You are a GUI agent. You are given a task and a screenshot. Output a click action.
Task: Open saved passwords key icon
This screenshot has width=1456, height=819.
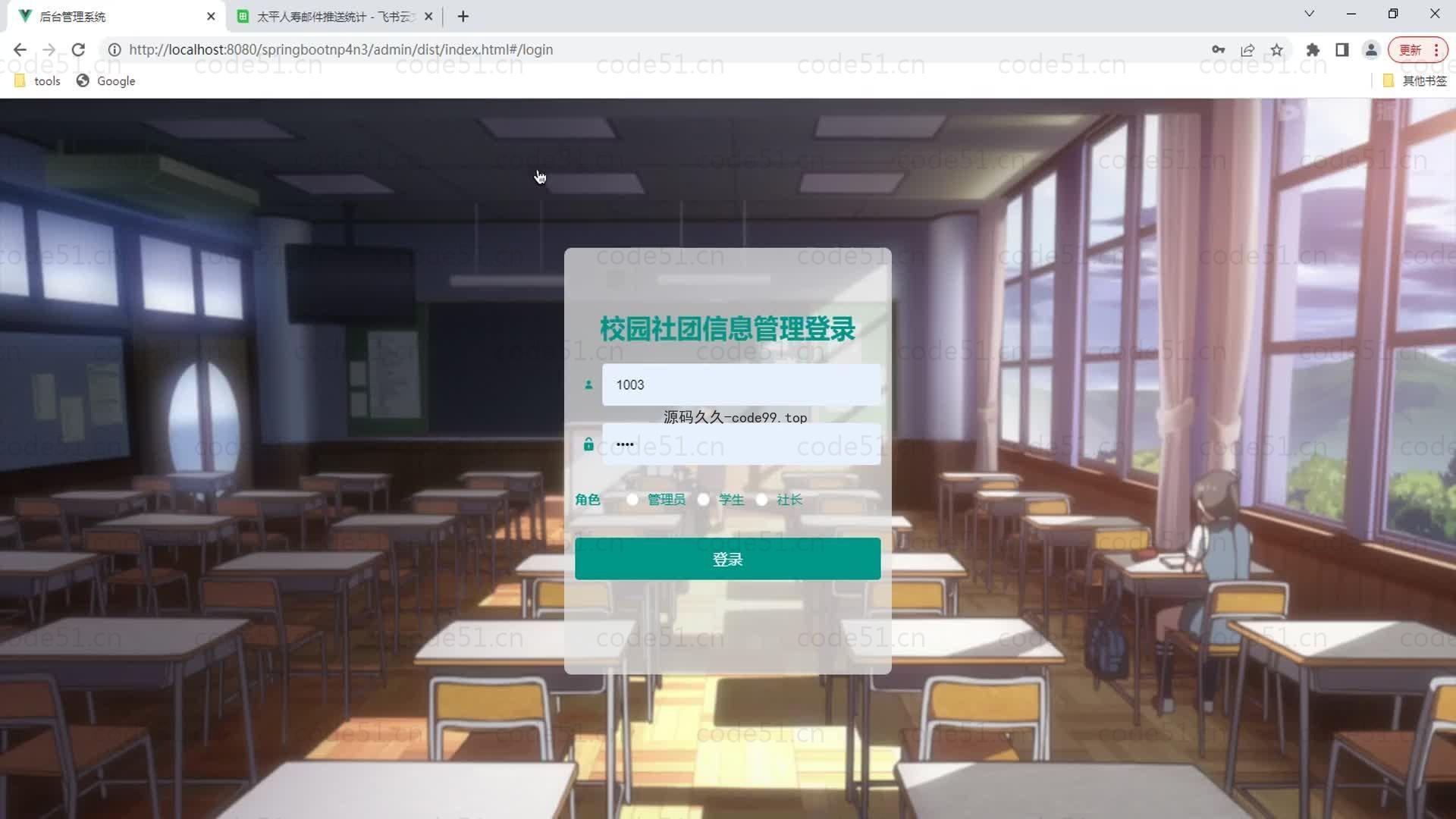(x=1218, y=50)
